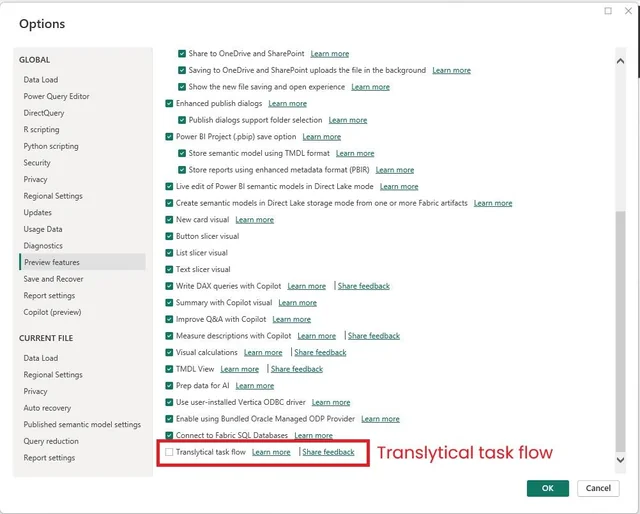Image resolution: width=640 pixels, height=514 pixels.
Task: Select Updates in the sidebar
Action: (x=38, y=213)
